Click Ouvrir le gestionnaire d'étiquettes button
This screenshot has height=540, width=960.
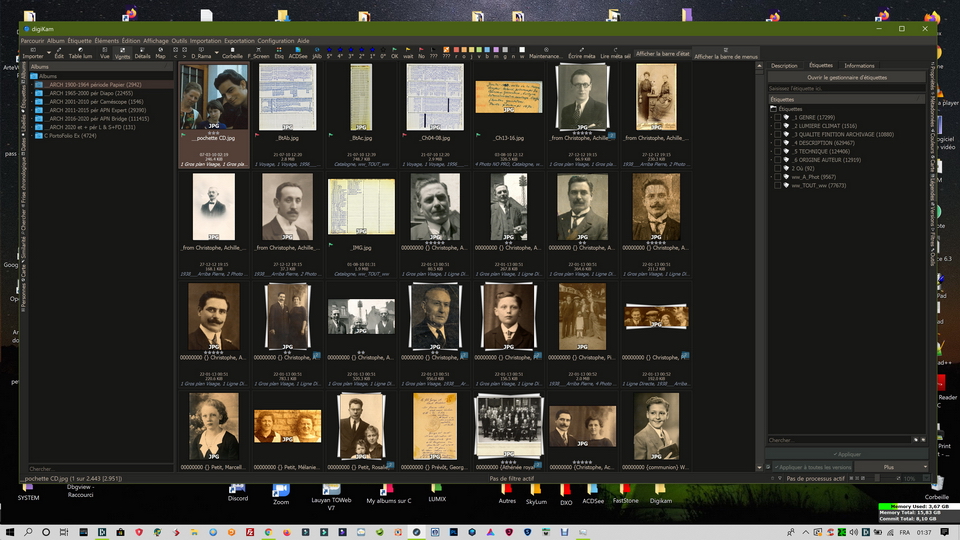[846, 77]
